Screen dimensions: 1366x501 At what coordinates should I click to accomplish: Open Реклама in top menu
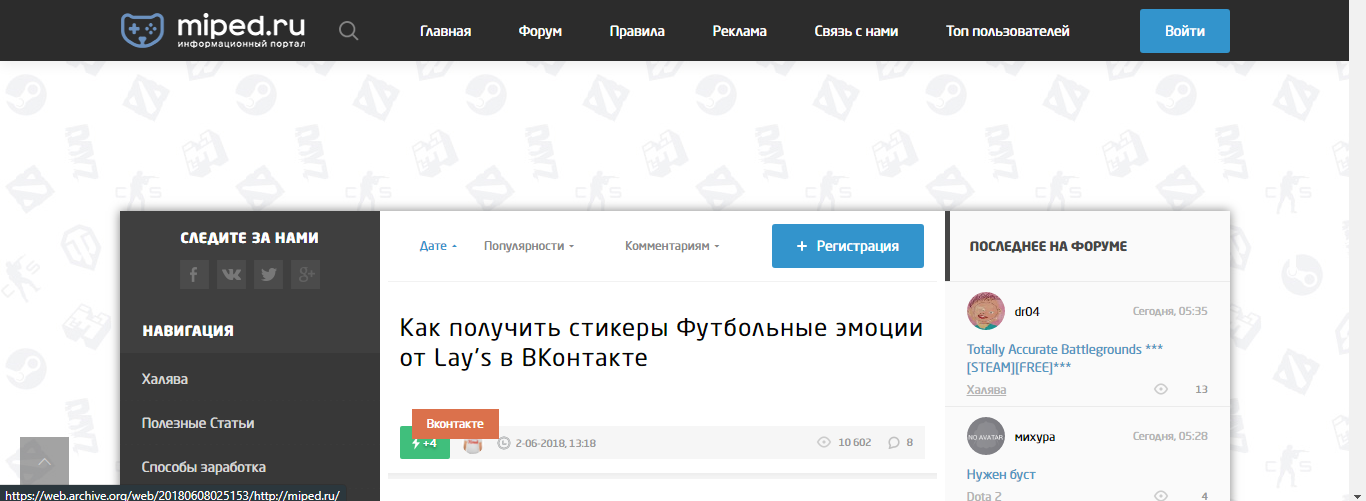tap(740, 31)
